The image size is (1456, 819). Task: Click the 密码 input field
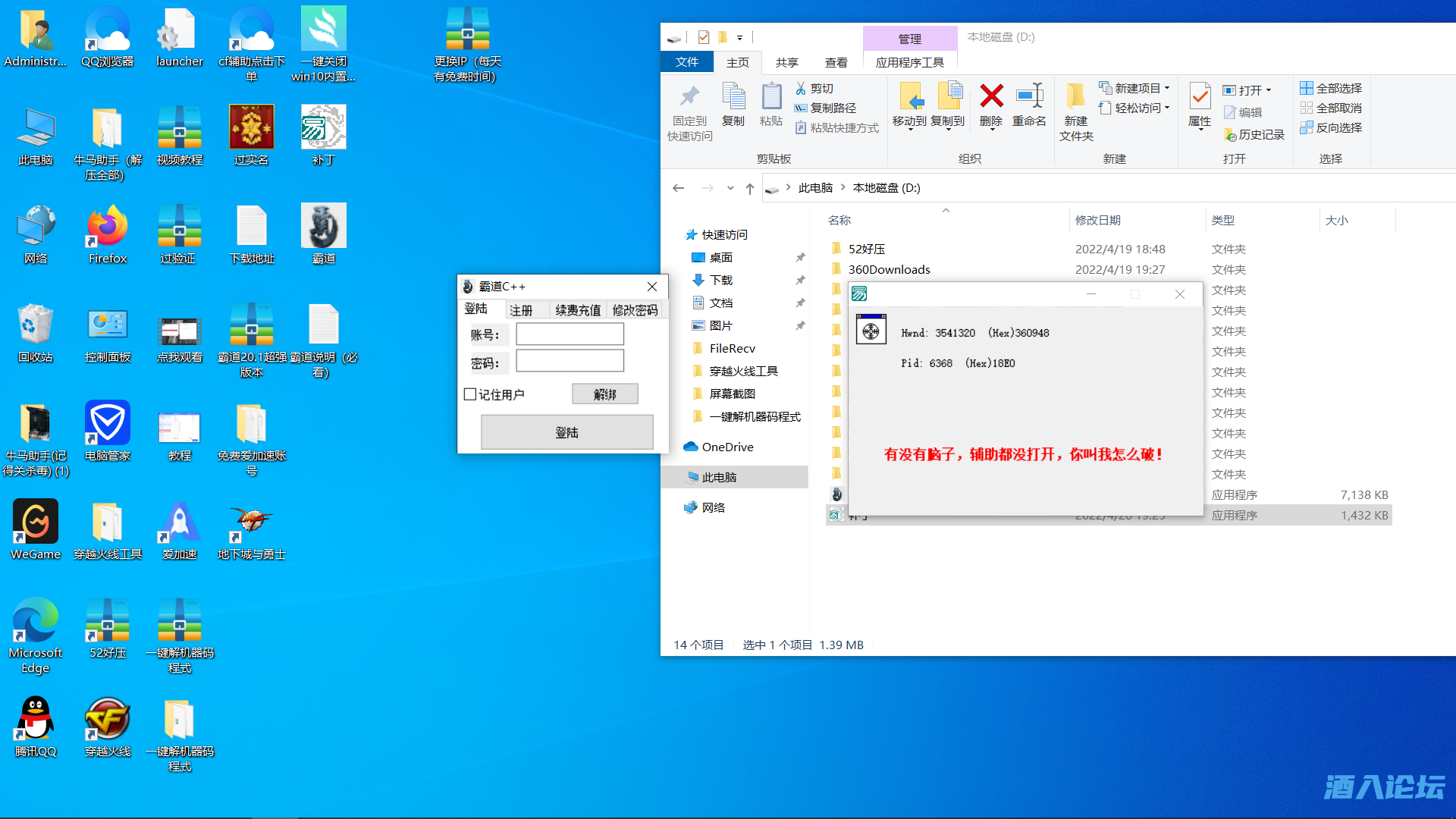click(x=570, y=360)
